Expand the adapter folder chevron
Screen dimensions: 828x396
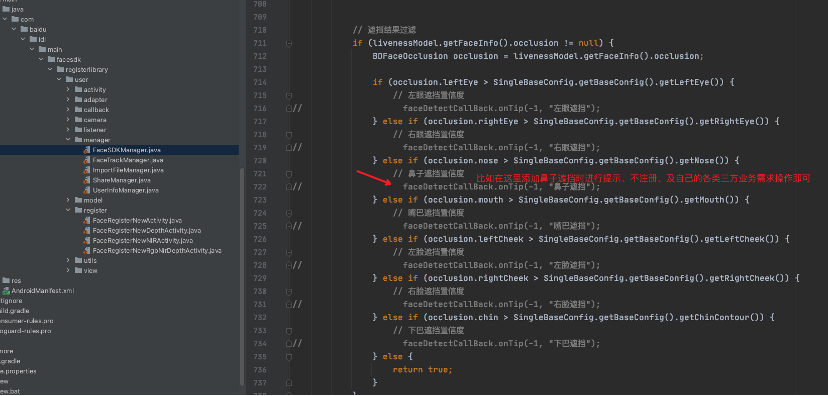coord(69,100)
